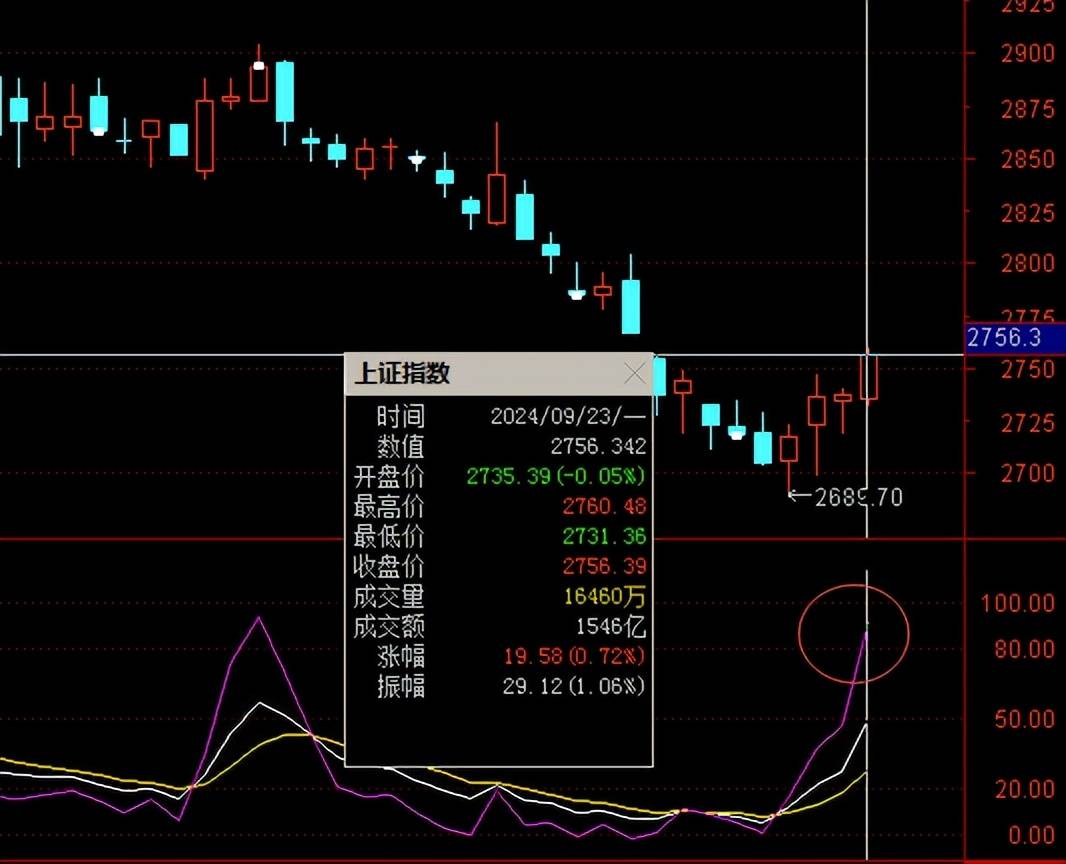
Task: Click the 振幅 value 29.12 (1.06%)
Action: point(574,686)
